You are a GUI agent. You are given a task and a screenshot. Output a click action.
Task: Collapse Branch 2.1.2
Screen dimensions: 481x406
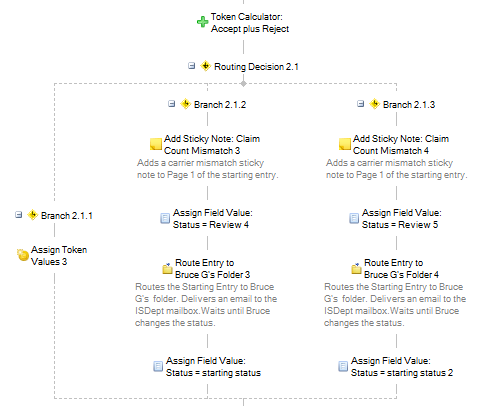coord(171,104)
